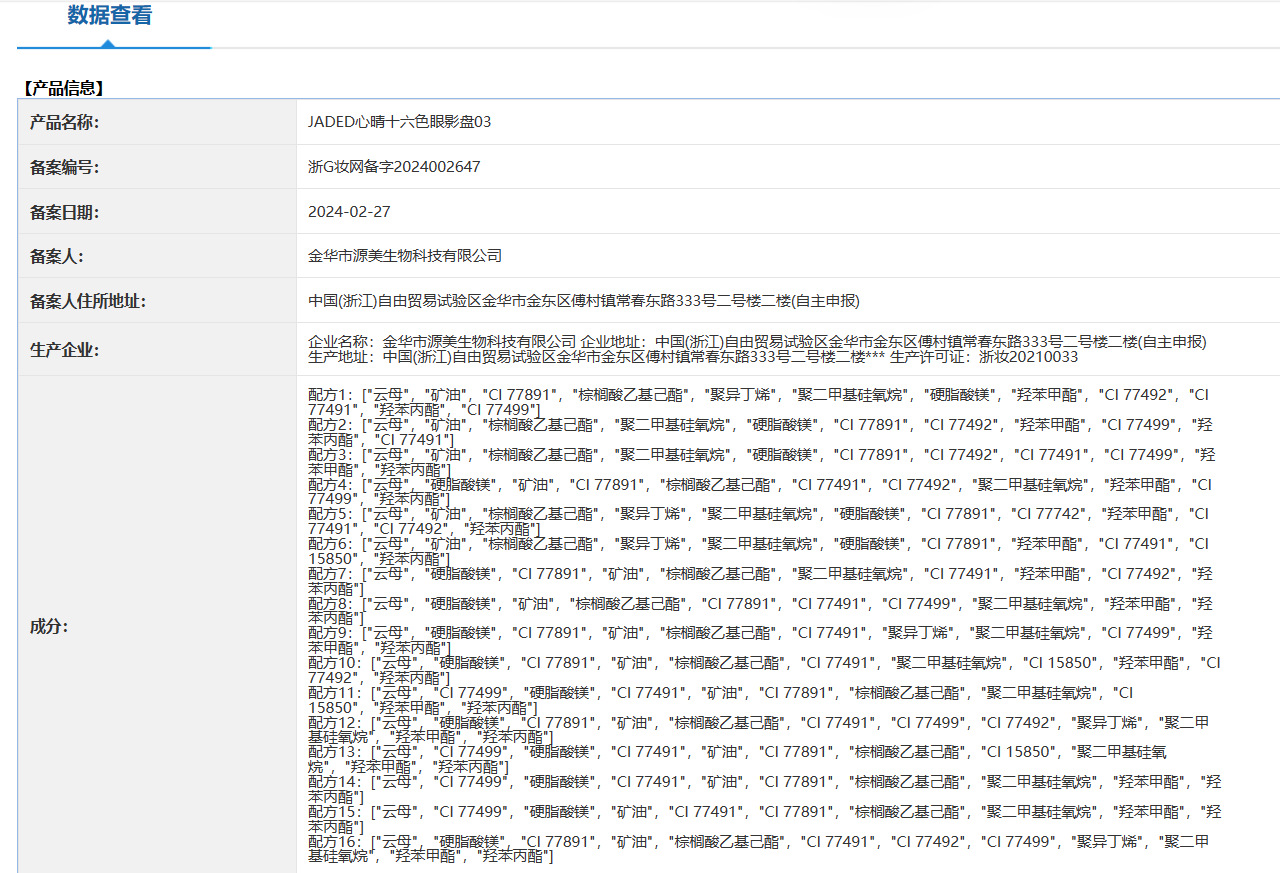Click the 配方2 ingredient list
Image resolution: width=1280 pixels, height=873 pixels.
[761, 432]
